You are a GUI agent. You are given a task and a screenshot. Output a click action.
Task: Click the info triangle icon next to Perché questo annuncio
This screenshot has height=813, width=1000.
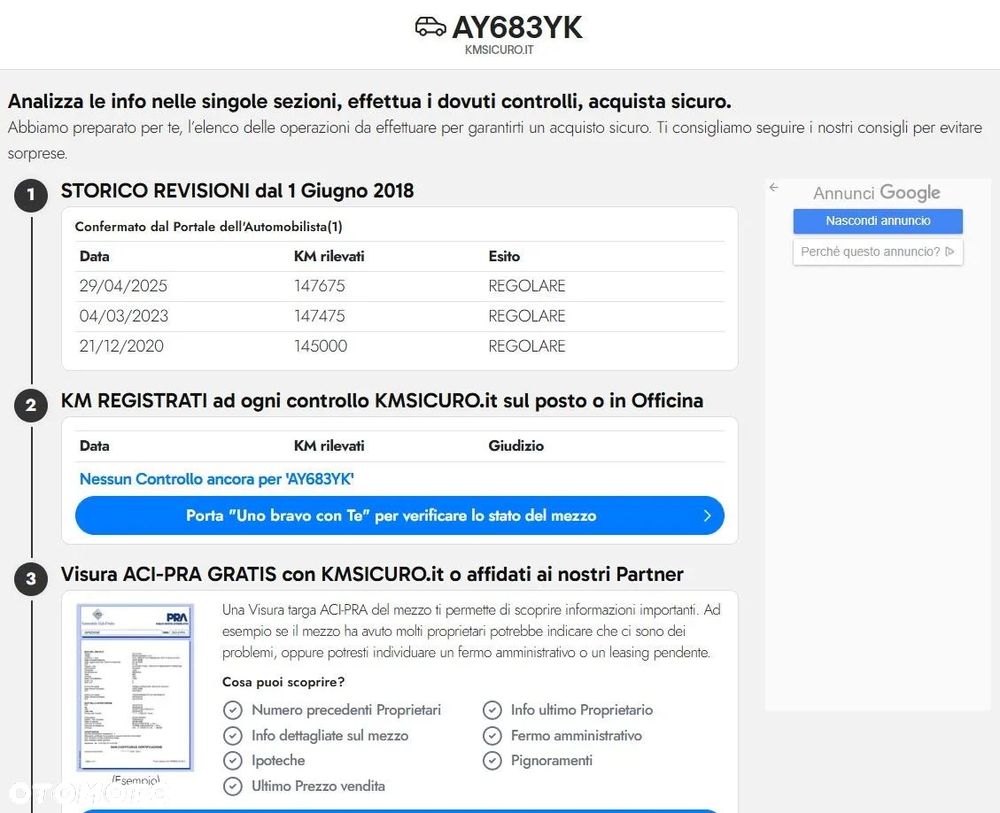coord(950,252)
